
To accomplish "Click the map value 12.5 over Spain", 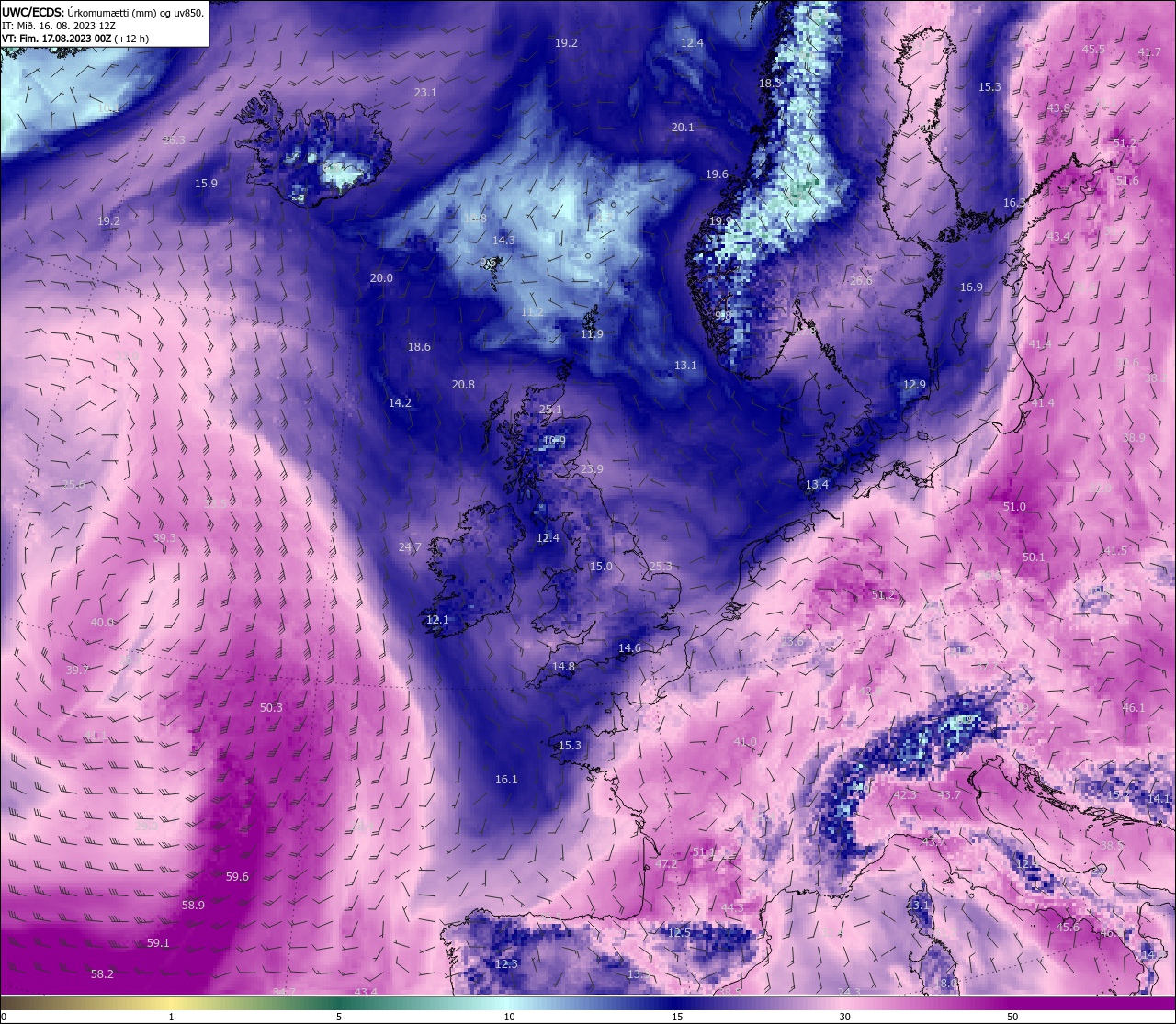I will (x=679, y=933).
